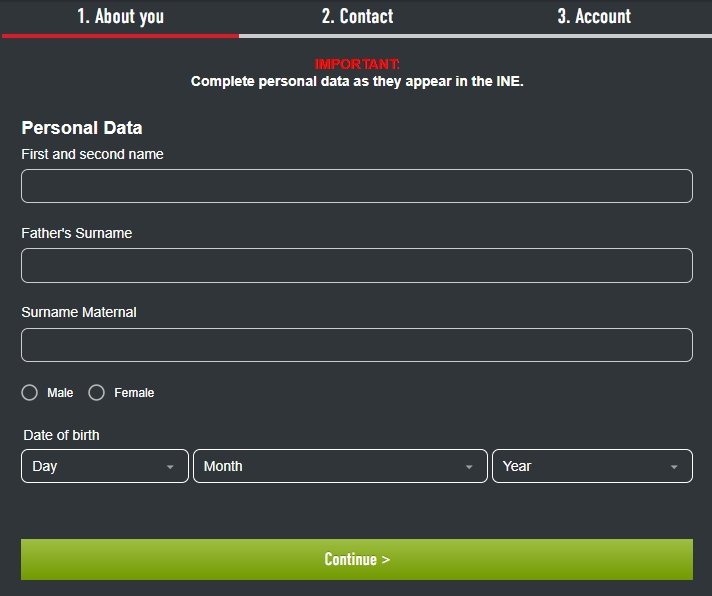Screen dimensions: 712x596
Task: Select the Female radio button
Action: (97, 393)
